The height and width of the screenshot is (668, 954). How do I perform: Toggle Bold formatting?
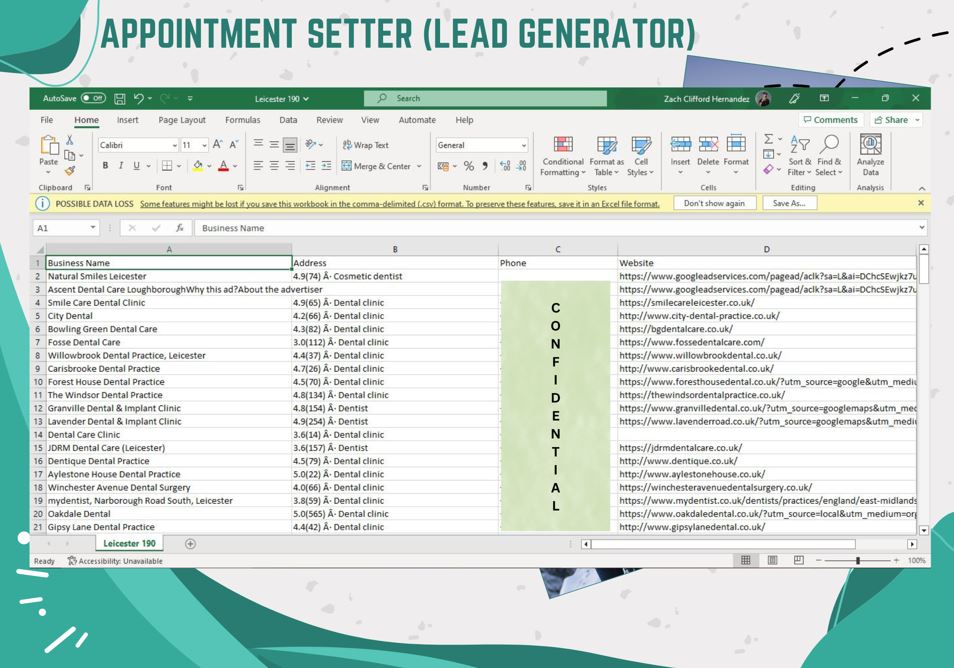(x=105, y=165)
